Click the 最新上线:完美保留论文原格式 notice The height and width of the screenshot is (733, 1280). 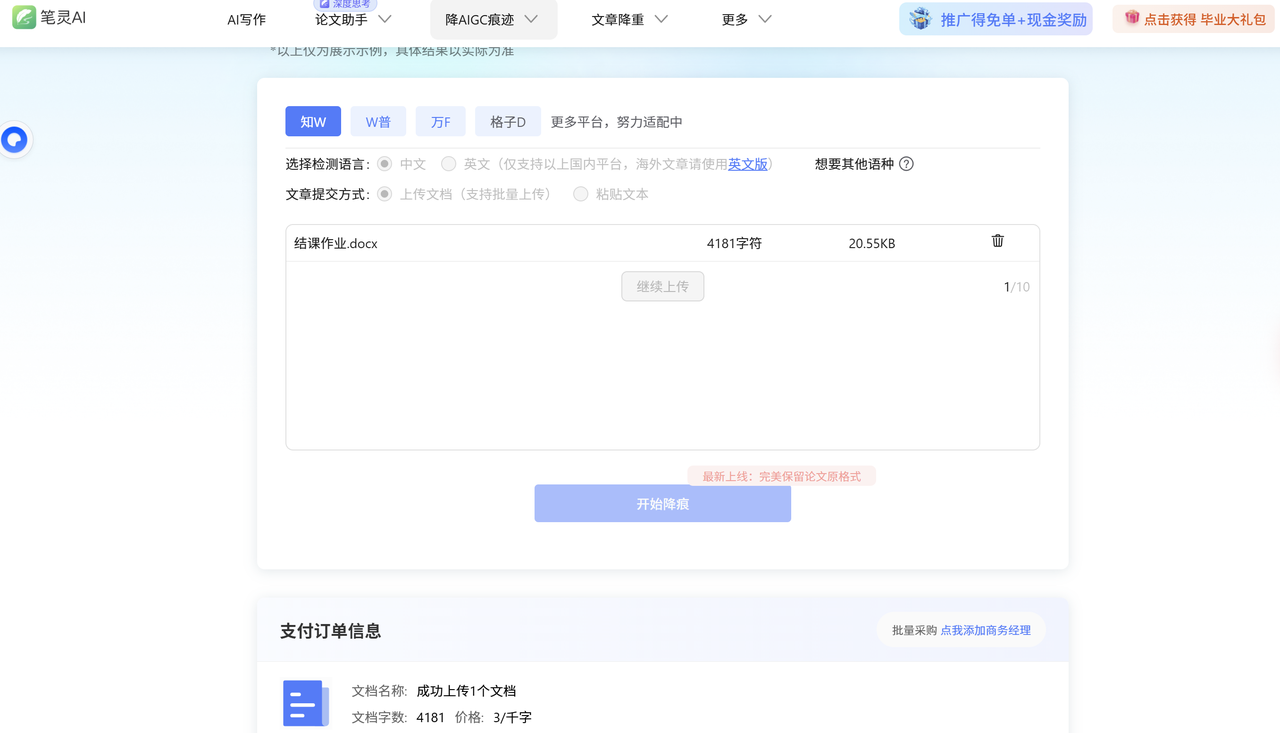tap(782, 477)
